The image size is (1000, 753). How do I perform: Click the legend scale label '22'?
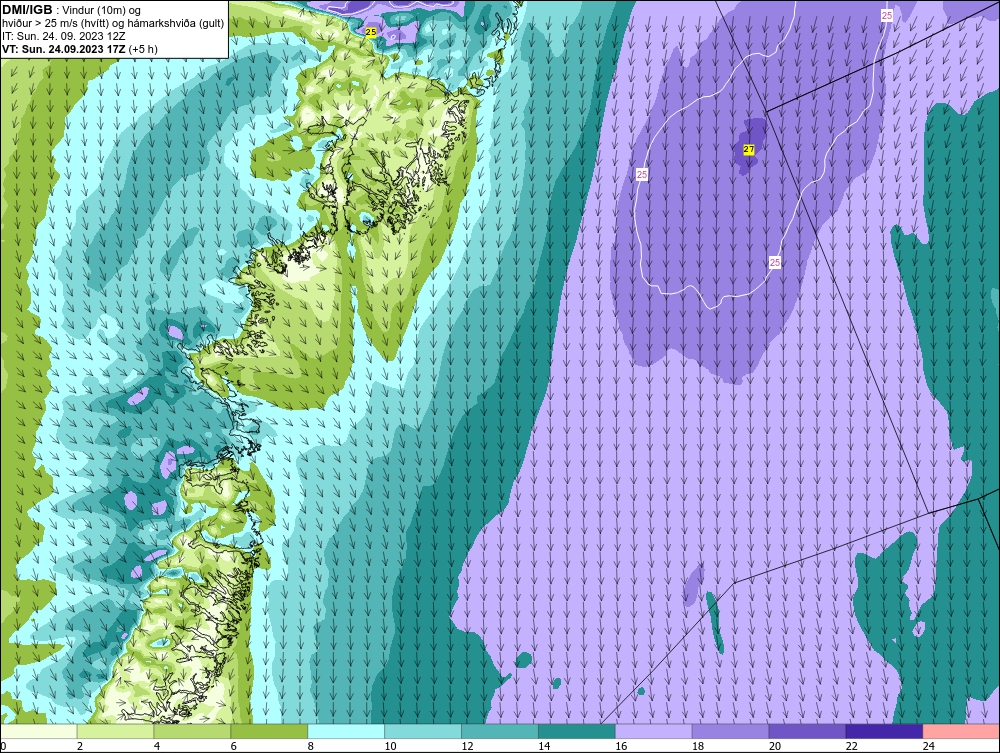pos(851,746)
